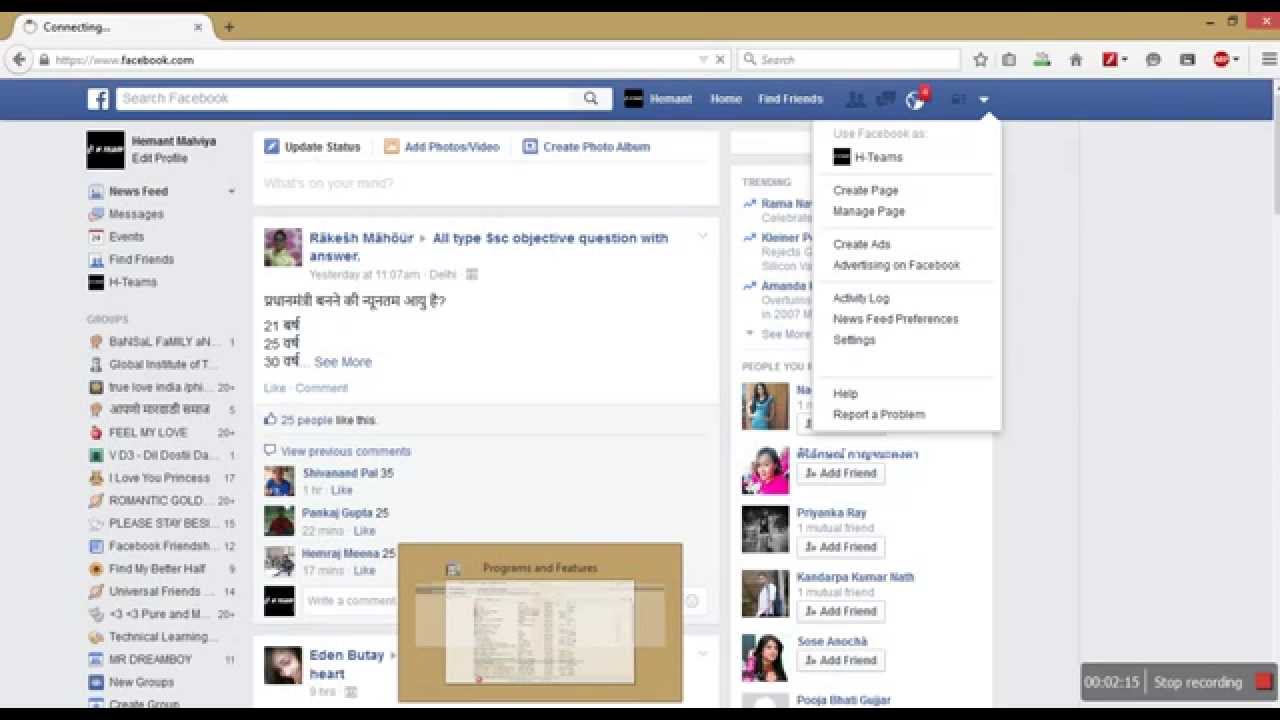Click the Adblock Plus icon
This screenshot has width=1280, height=720.
point(1221,60)
